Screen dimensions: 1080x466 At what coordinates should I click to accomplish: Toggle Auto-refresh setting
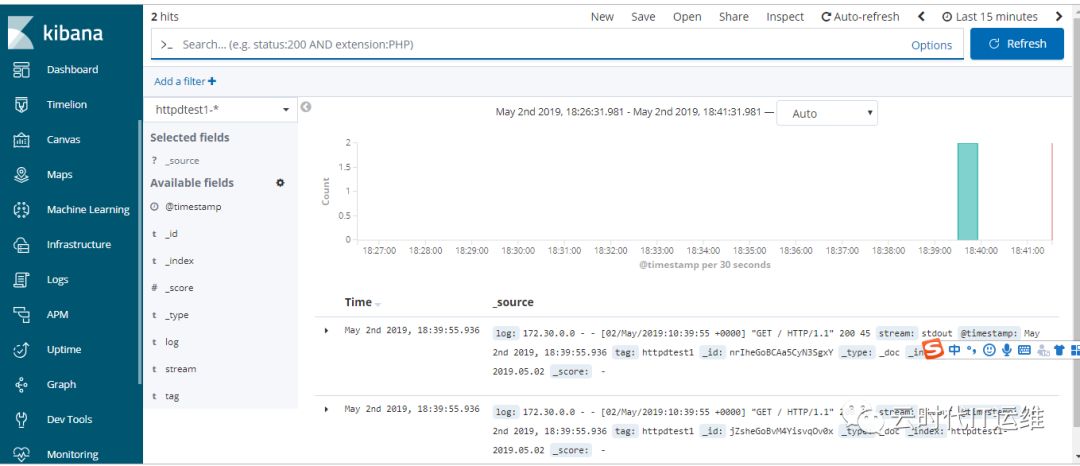pyautogui.click(x=860, y=17)
